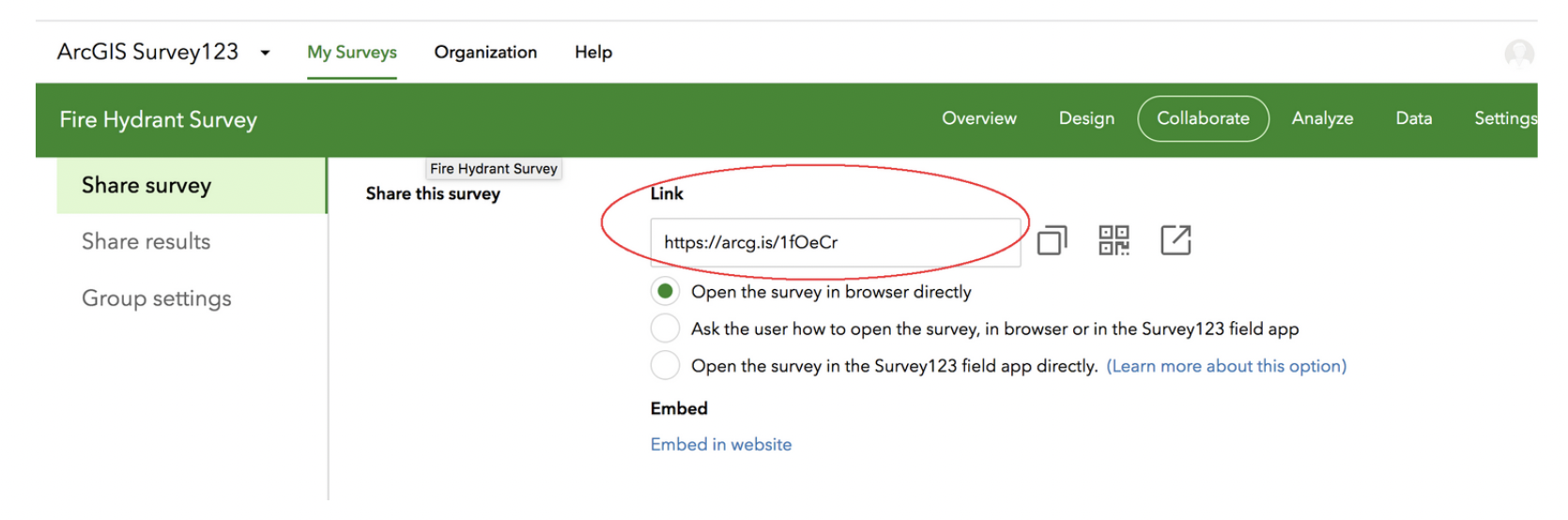The height and width of the screenshot is (520, 1568).
Task: Open the Data tab
Action: point(1413,118)
